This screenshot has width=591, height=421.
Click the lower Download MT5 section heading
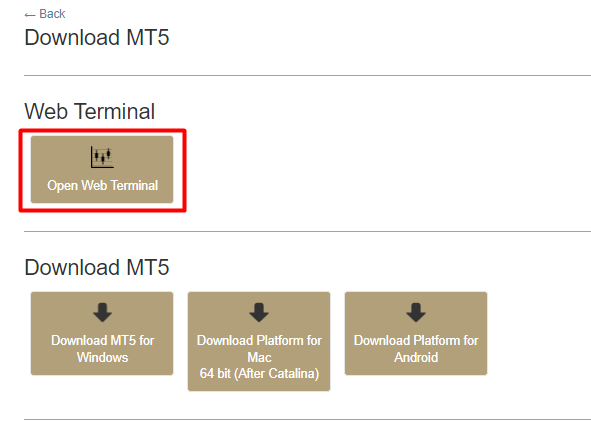[97, 267]
